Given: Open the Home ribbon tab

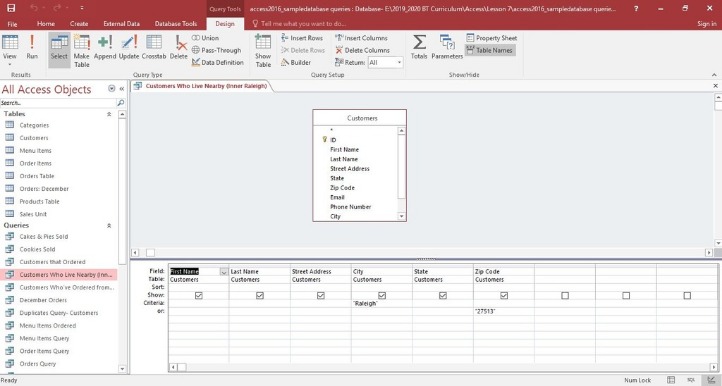Looking at the screenshot, I should coord(46,23).
